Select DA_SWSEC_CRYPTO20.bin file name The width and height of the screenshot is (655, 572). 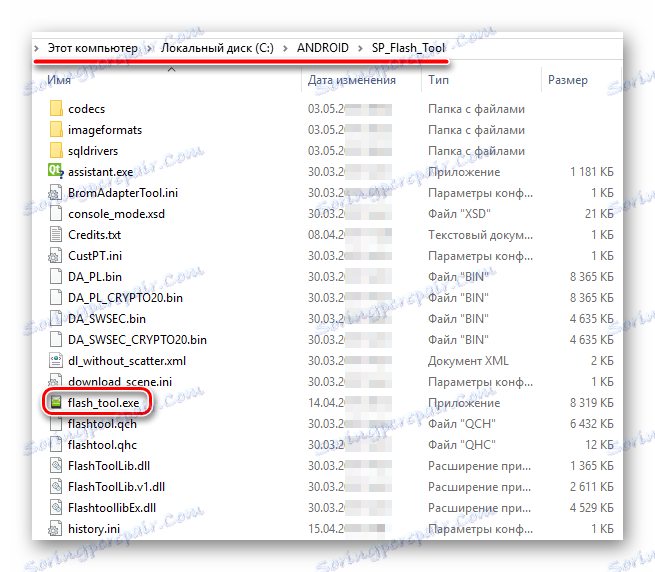(137, 340)
